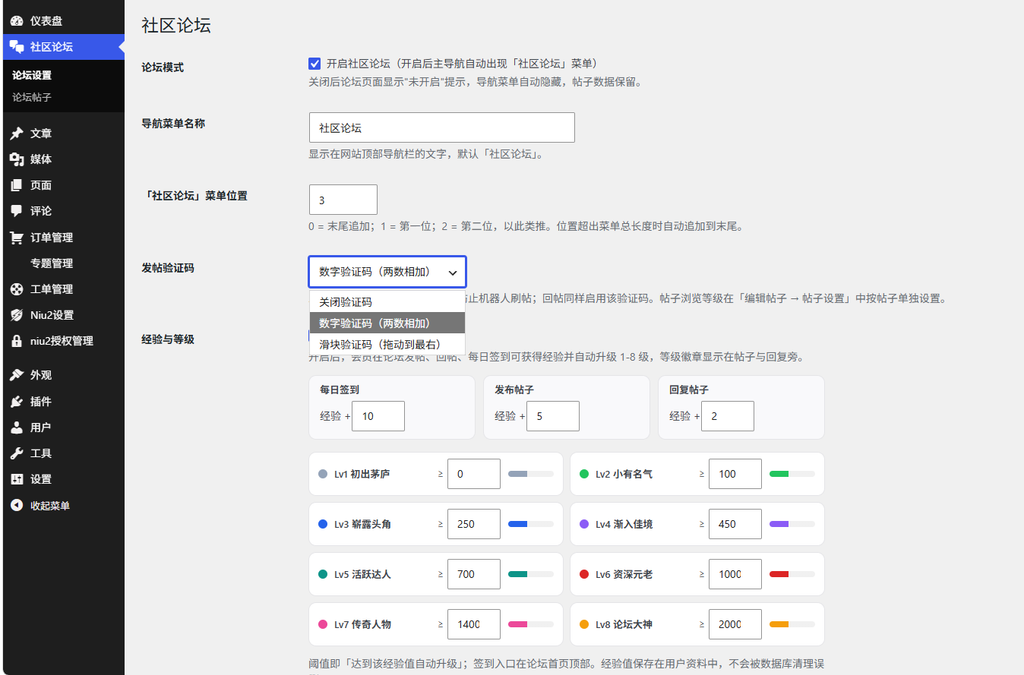Click the Lv7 threshold field showing 1400

click(474, 624)
